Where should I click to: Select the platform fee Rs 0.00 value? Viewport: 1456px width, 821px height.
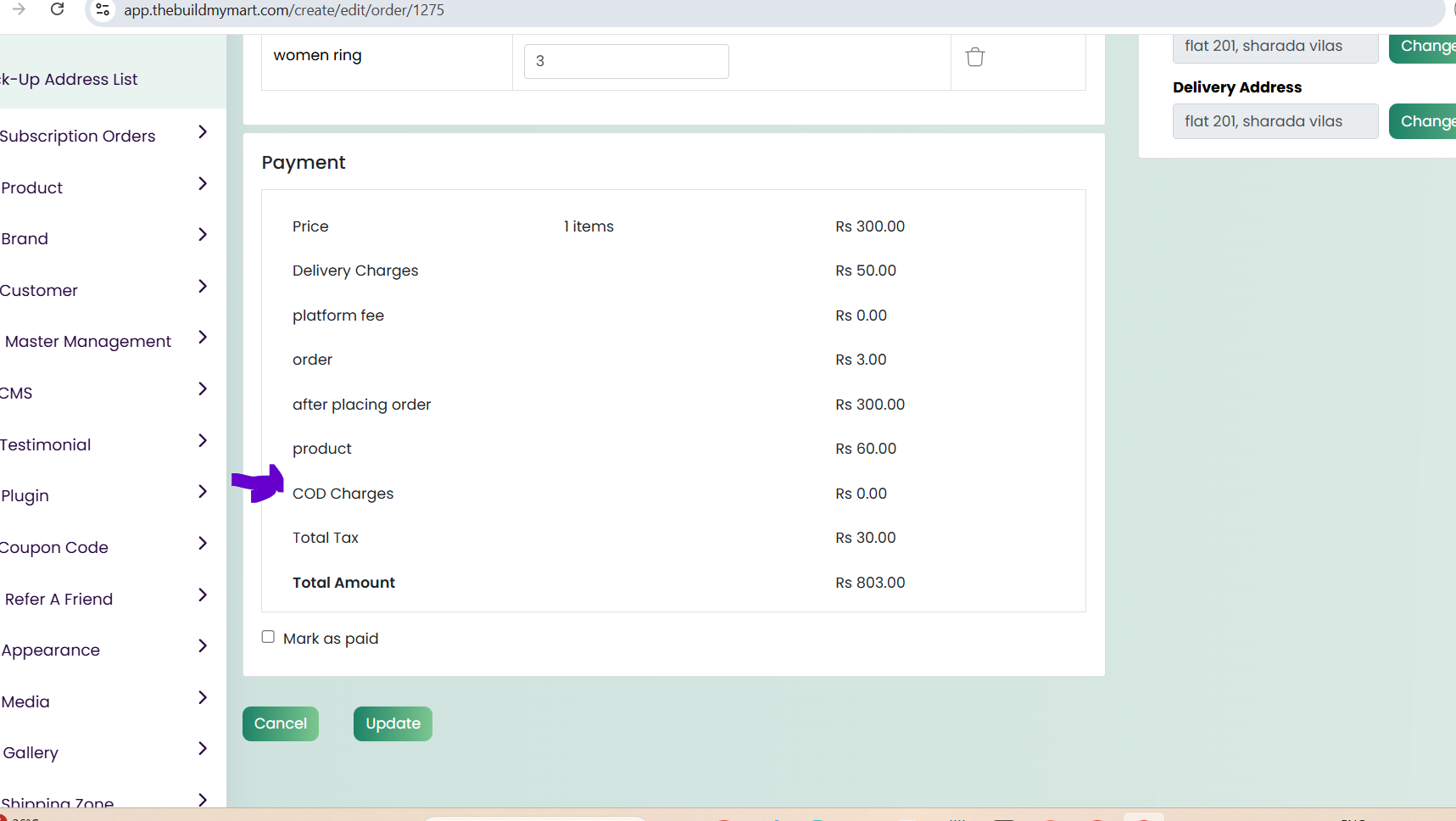[x=861, y=316]
